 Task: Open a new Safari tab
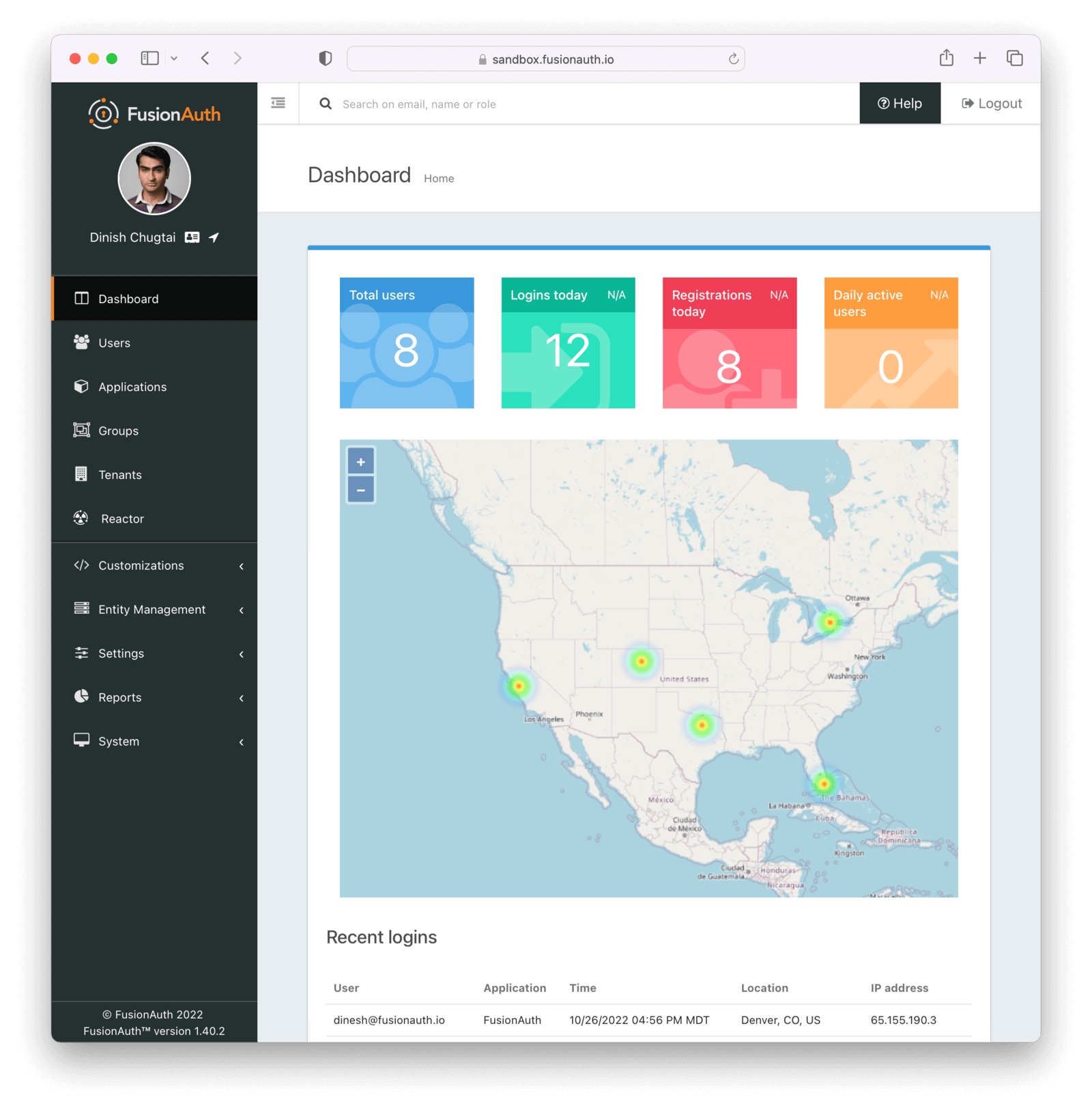tap(980, 58)
